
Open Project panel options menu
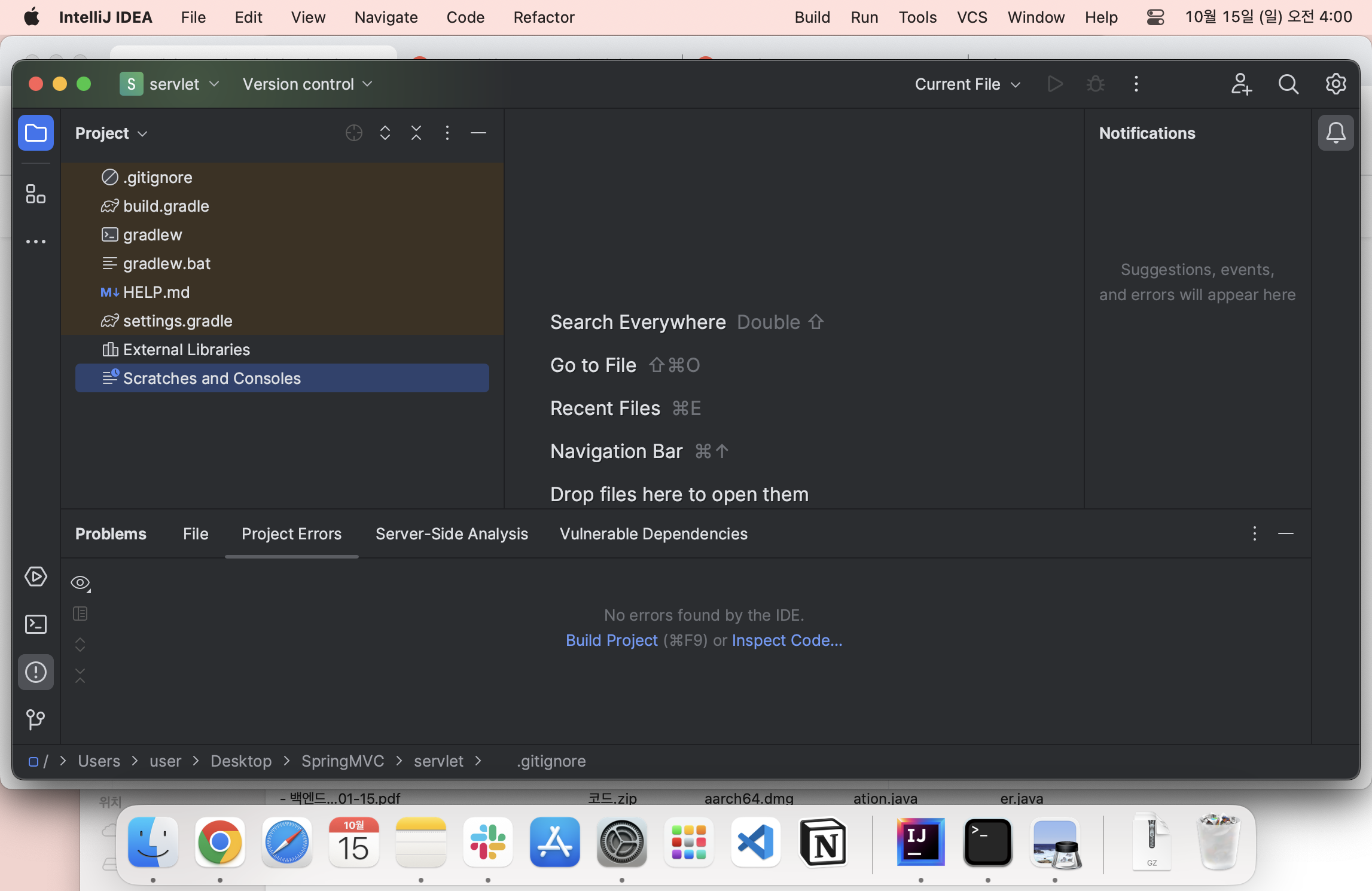pos(447,133)
